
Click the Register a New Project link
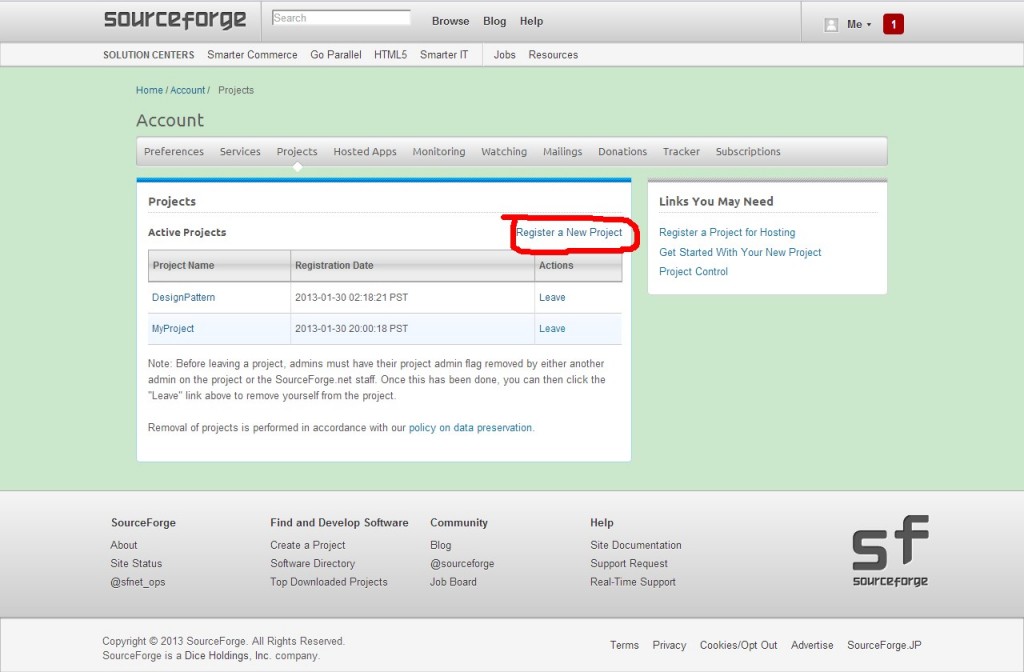coord(569,232)
